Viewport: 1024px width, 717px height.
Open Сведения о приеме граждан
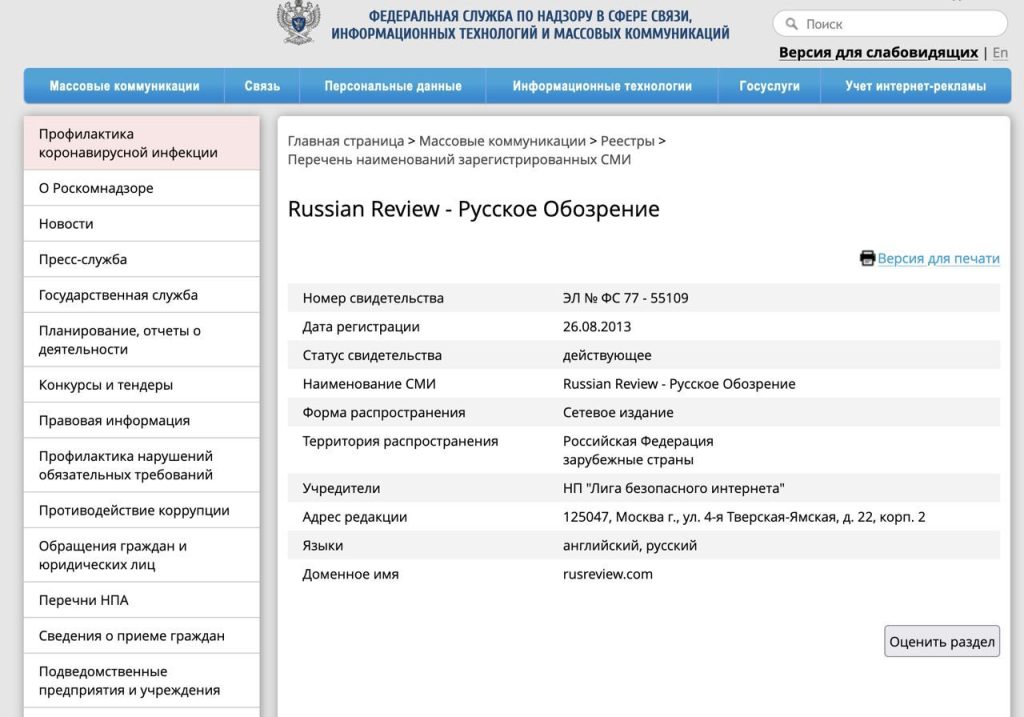(x=142, y=636)
